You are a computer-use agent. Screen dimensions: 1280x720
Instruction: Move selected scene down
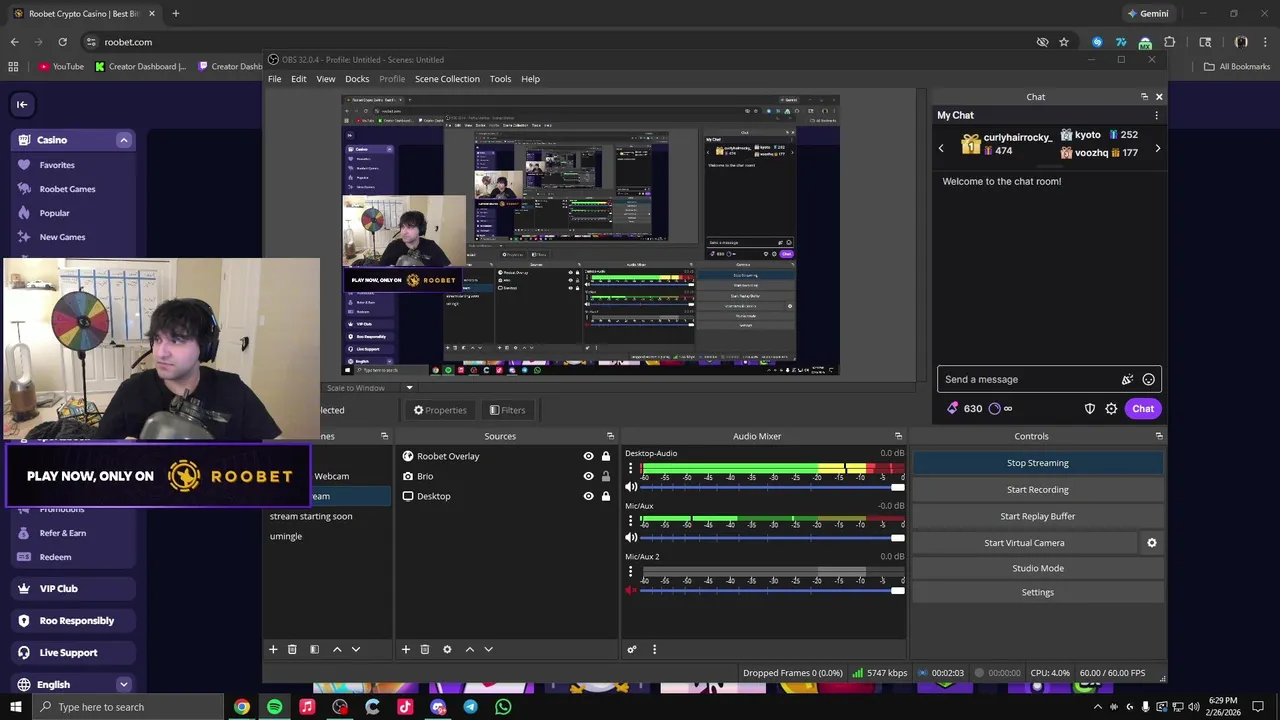click(356, 649)
